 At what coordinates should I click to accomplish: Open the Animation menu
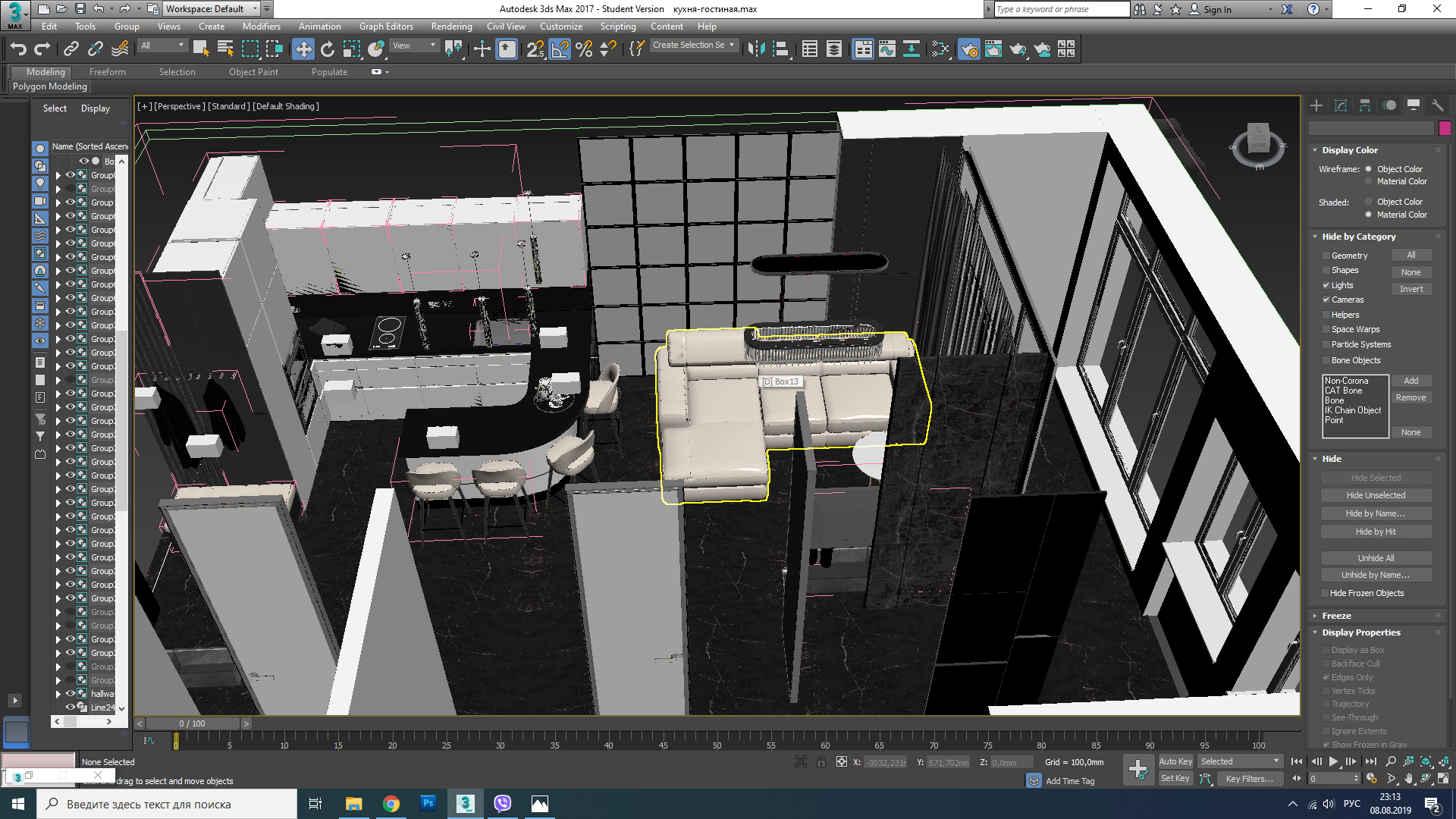[319, 24]
